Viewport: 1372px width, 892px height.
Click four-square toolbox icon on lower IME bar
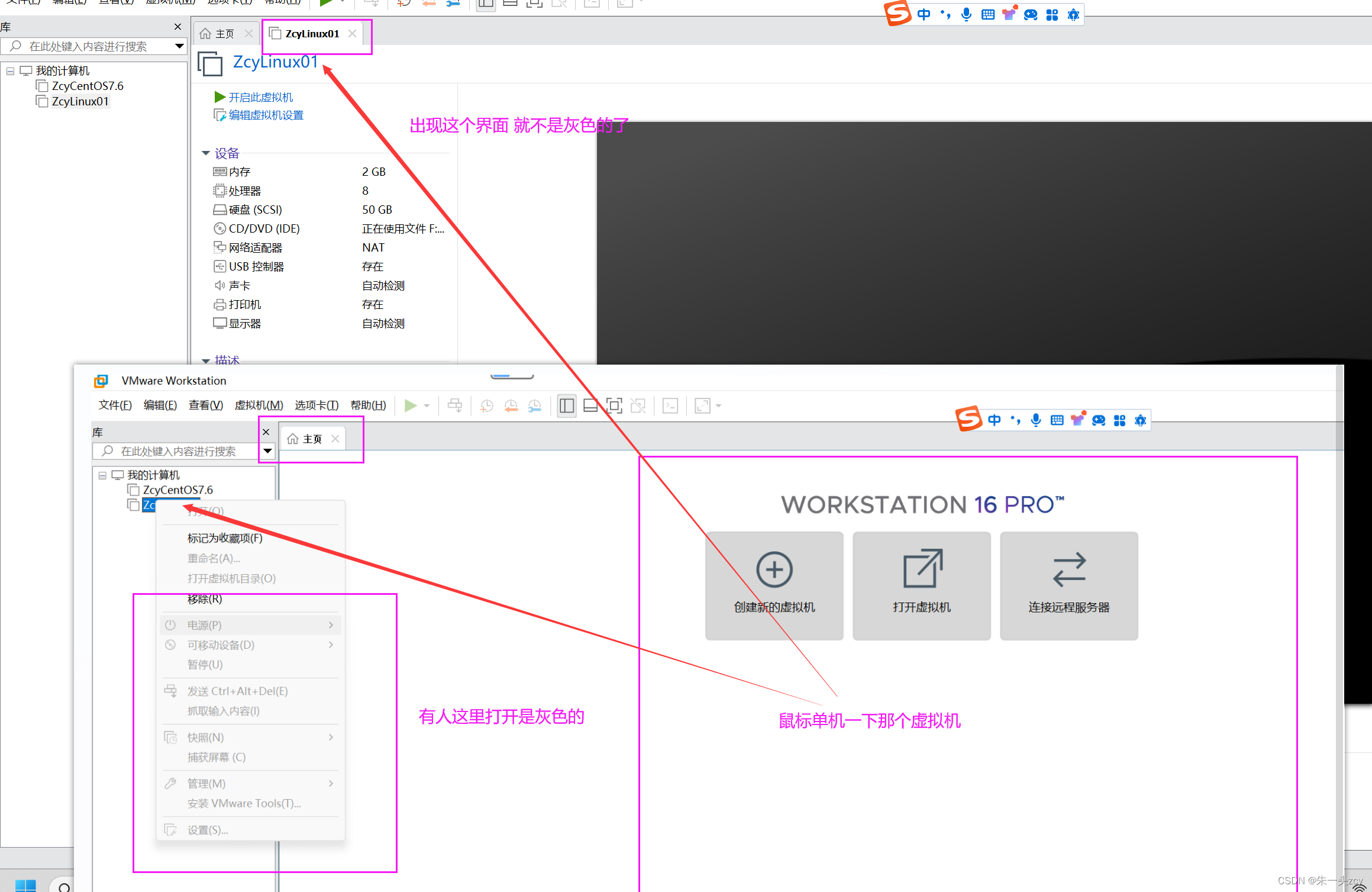1120,420
